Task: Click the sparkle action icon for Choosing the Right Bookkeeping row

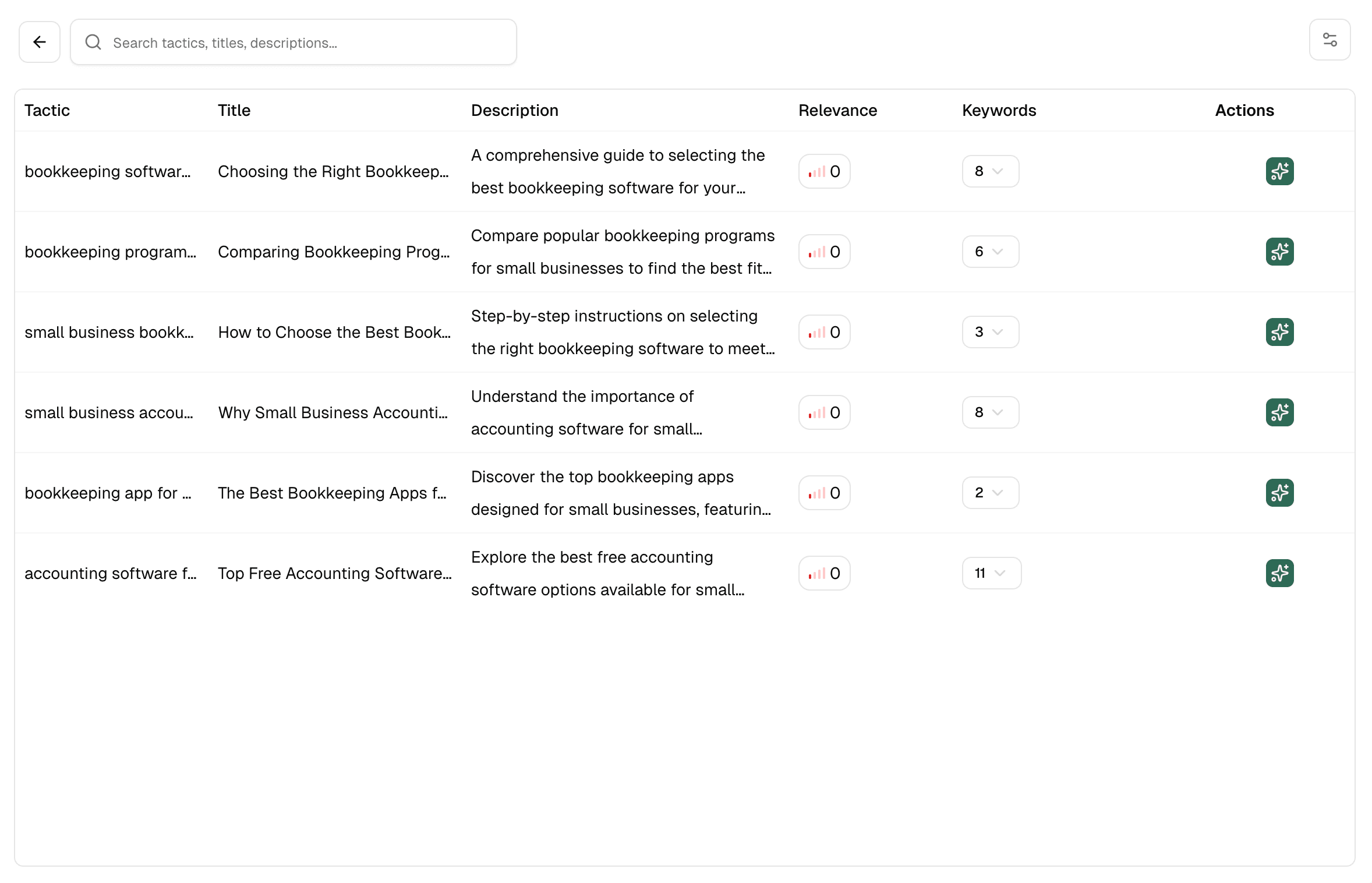Action: tap(1279, 171)
